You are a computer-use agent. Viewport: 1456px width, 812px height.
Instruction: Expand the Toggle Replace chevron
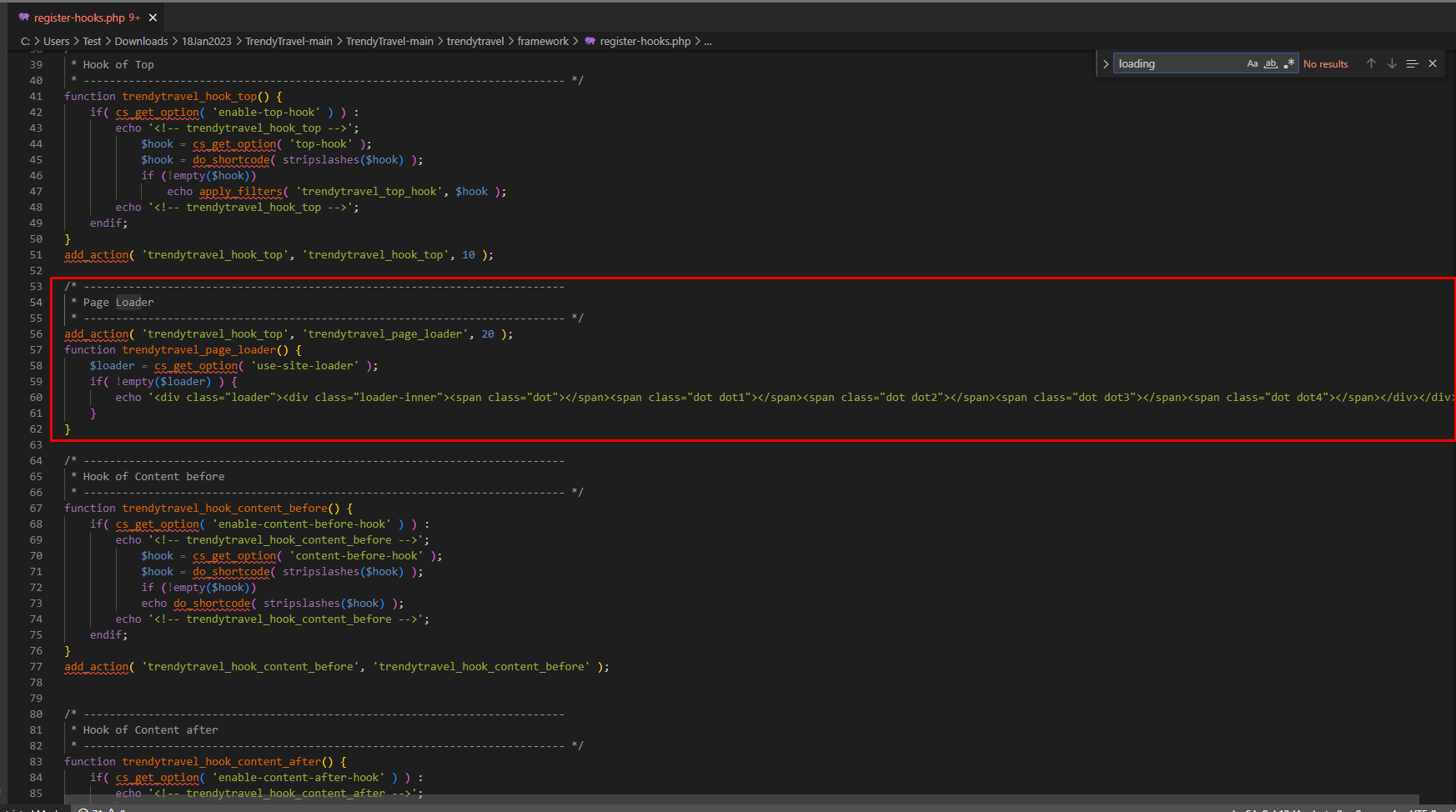(x=1106, y=64)
